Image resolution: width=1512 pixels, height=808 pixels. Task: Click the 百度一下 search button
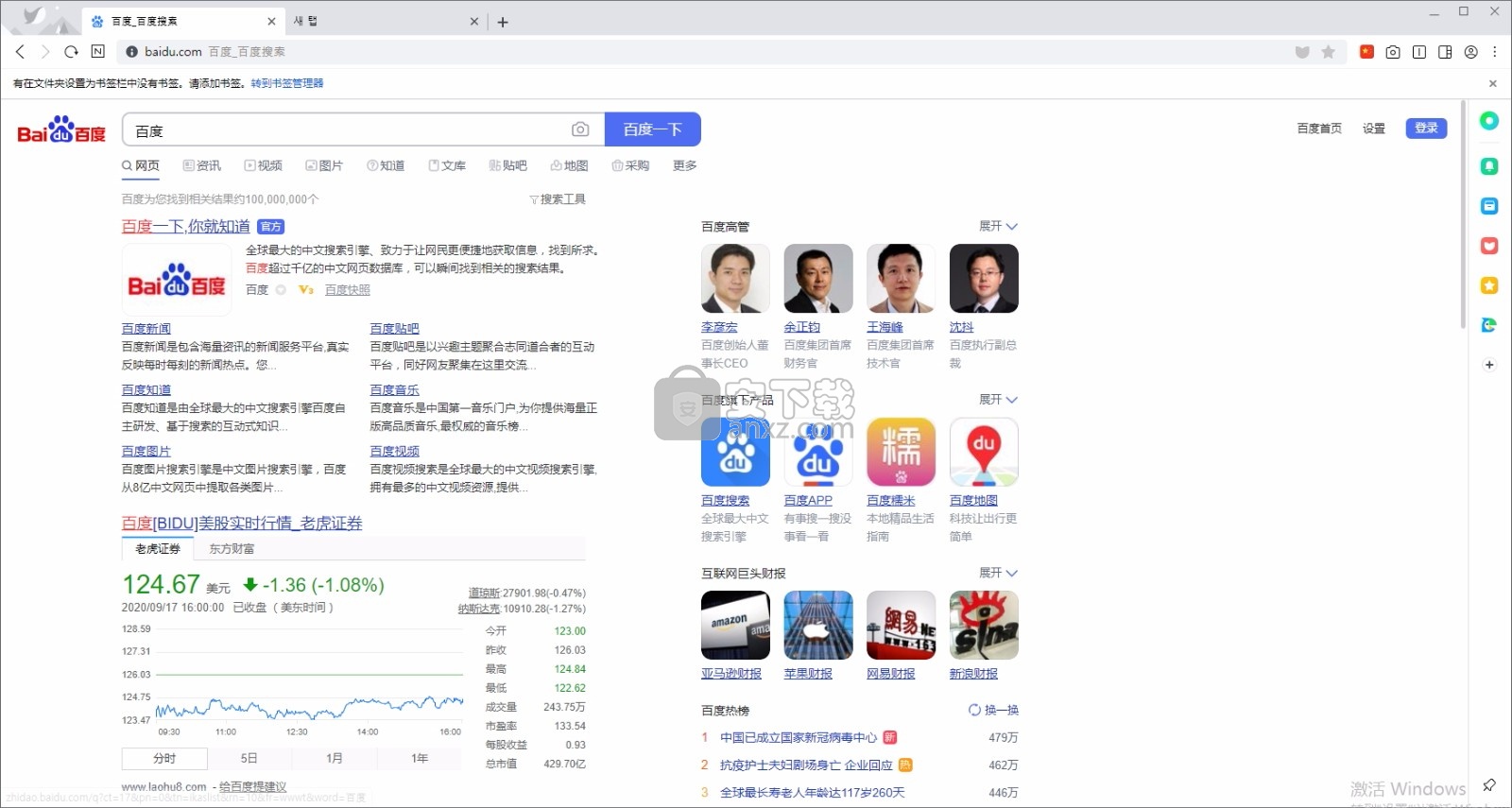click(x=653, y=129)
